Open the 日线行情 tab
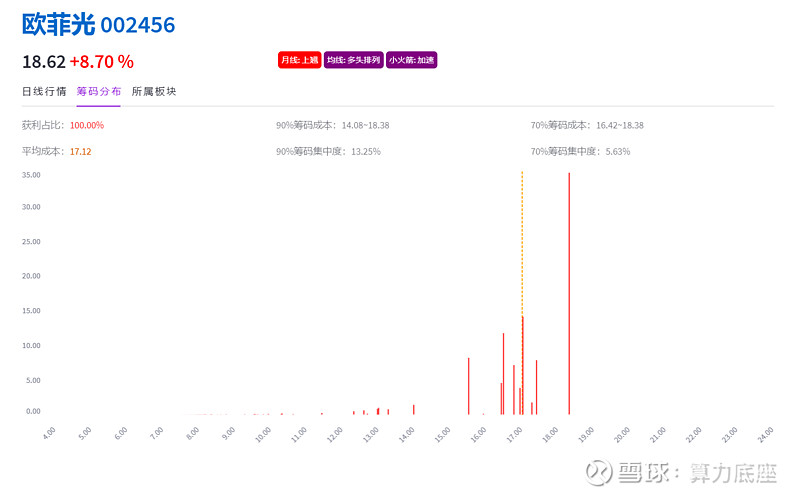The width and height of the screenshot is (800, 497). point(44,91)
